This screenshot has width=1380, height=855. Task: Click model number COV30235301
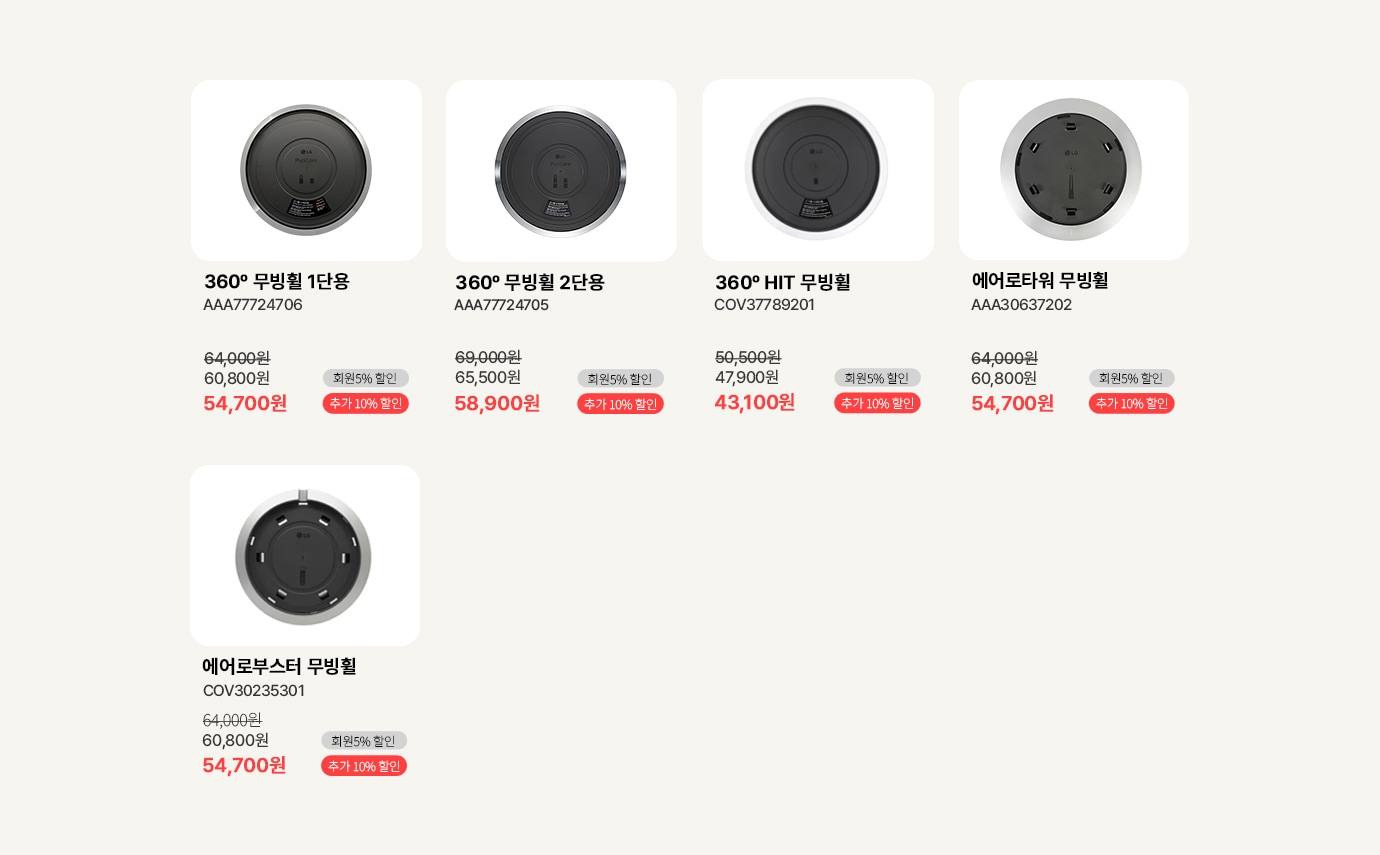(254, 691)
